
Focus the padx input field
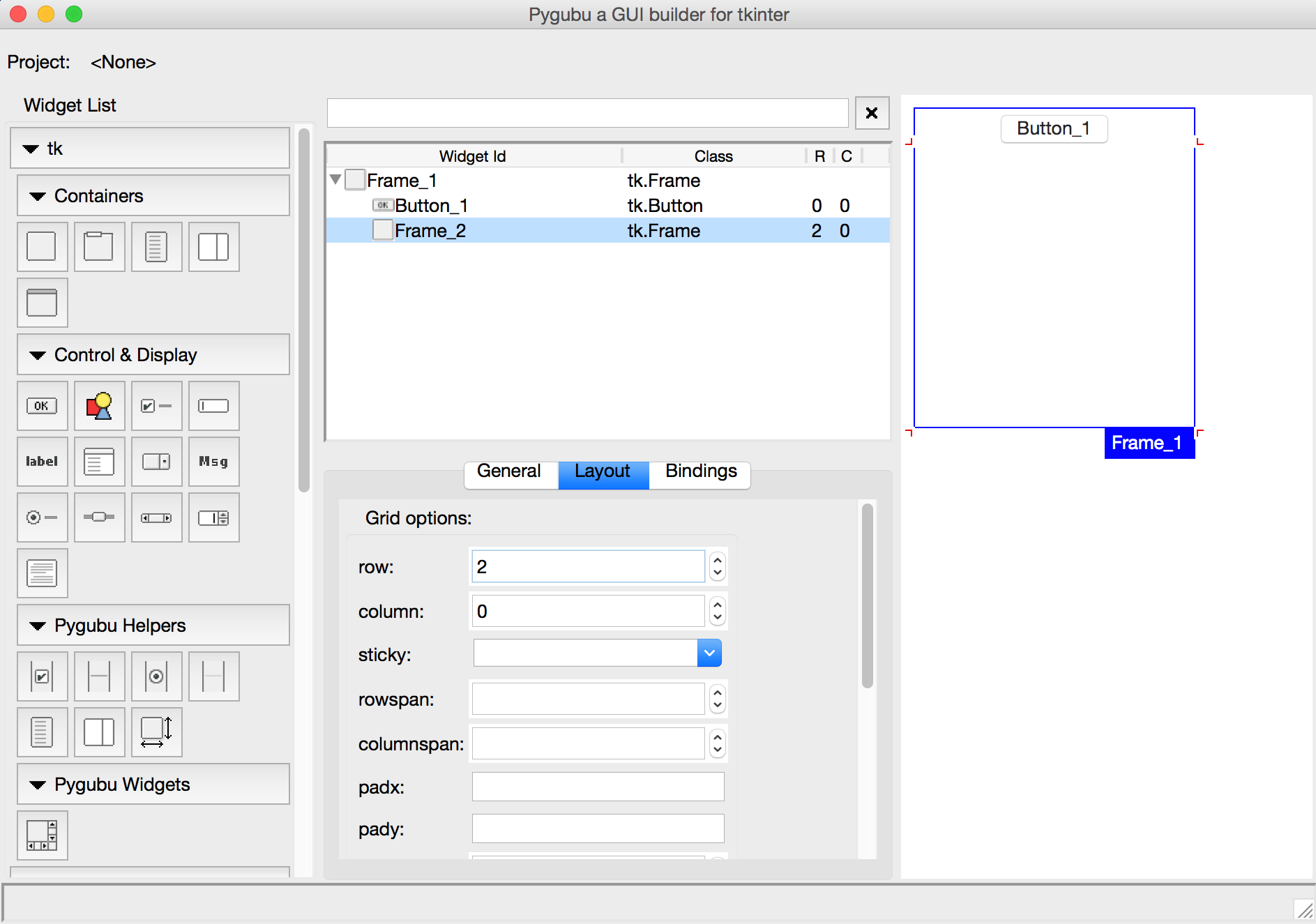598,787
